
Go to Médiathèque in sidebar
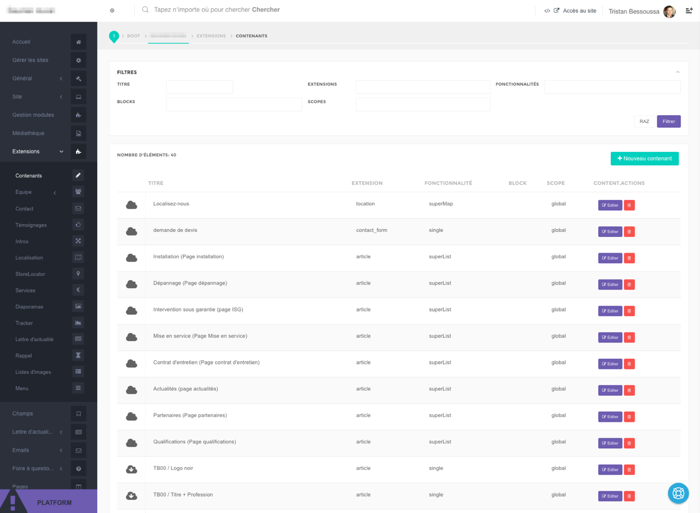point(28,133)
